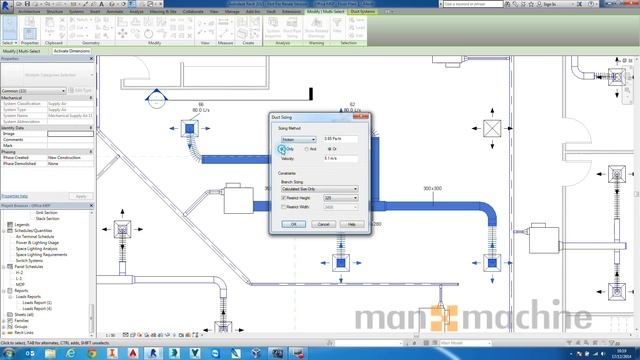The width and height of the screenshot is (640, 360).
Task: Click the Save icon in quick access toolbar
Action: (x=27, y=4)
